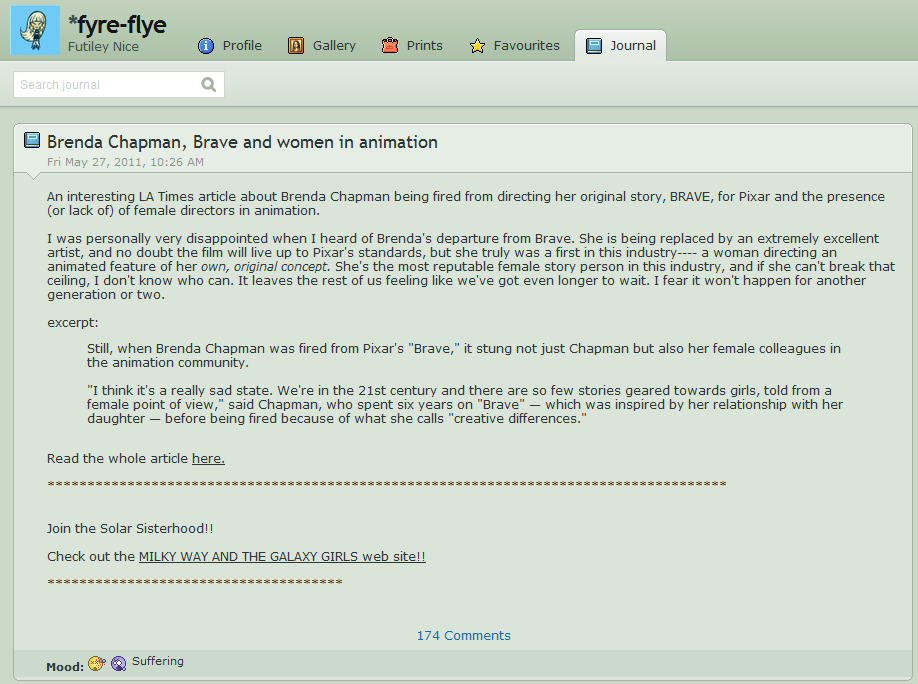This screenshot has width=918, height=684.
Task: Click the Futiley Nice tagline text
Action: tap(103, 47)
